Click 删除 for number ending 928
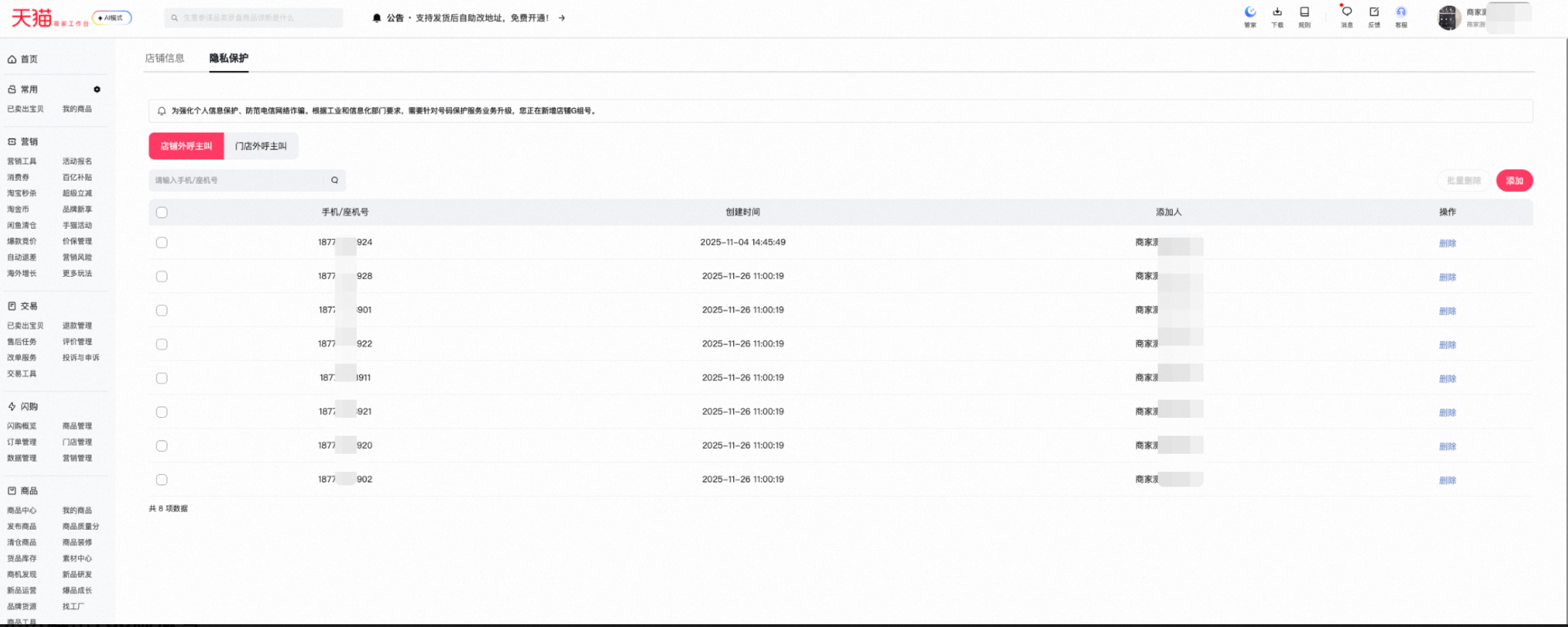The height and width of the screenshot is (627, 1568). pos(1448,277)
